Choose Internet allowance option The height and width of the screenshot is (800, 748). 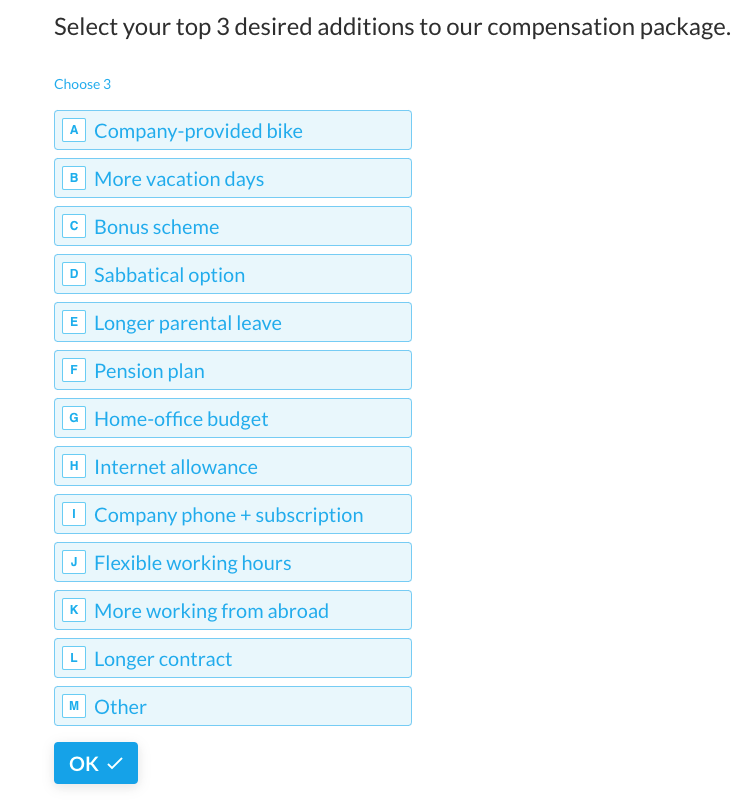pyautogui.click(x=232, y=467)
